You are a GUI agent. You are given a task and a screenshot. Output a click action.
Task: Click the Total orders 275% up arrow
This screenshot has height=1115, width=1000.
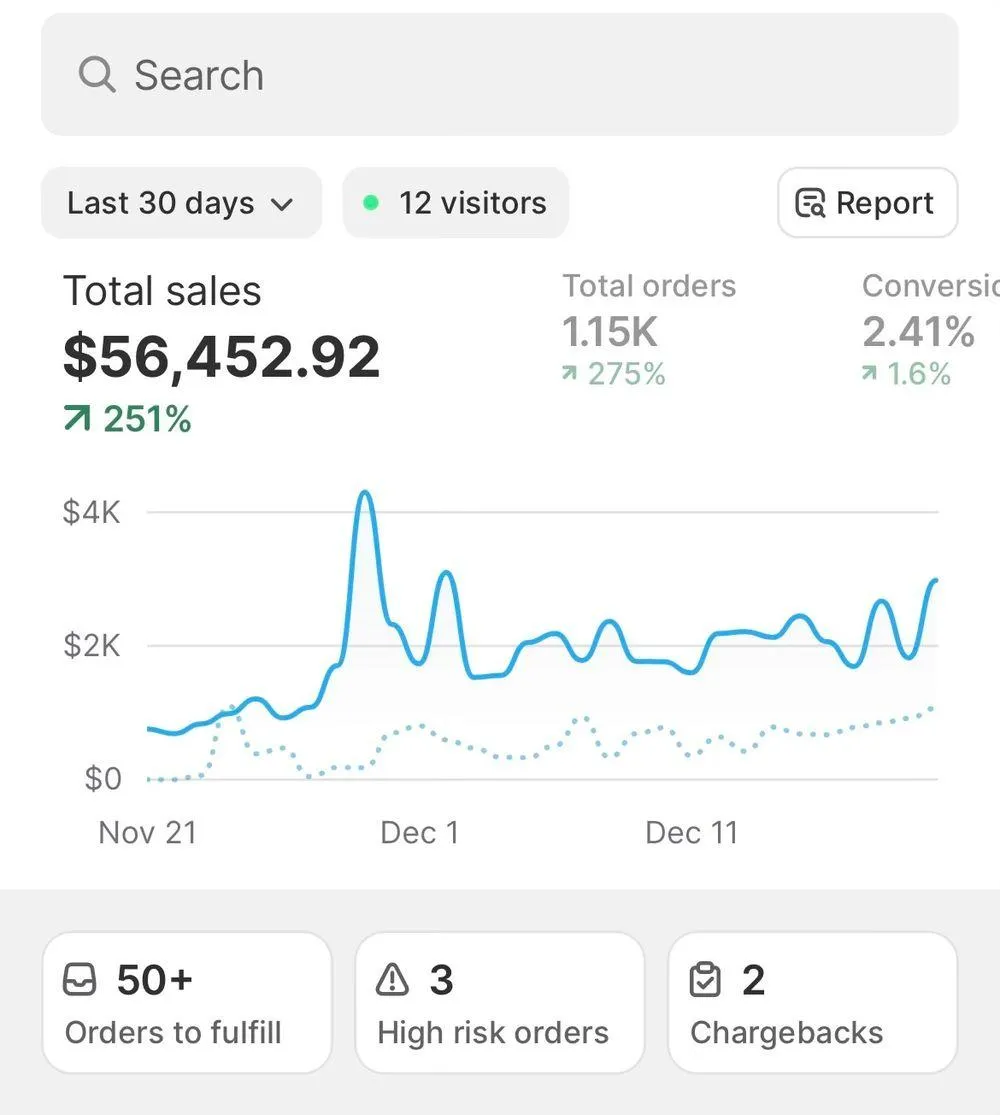coord(570,374)
